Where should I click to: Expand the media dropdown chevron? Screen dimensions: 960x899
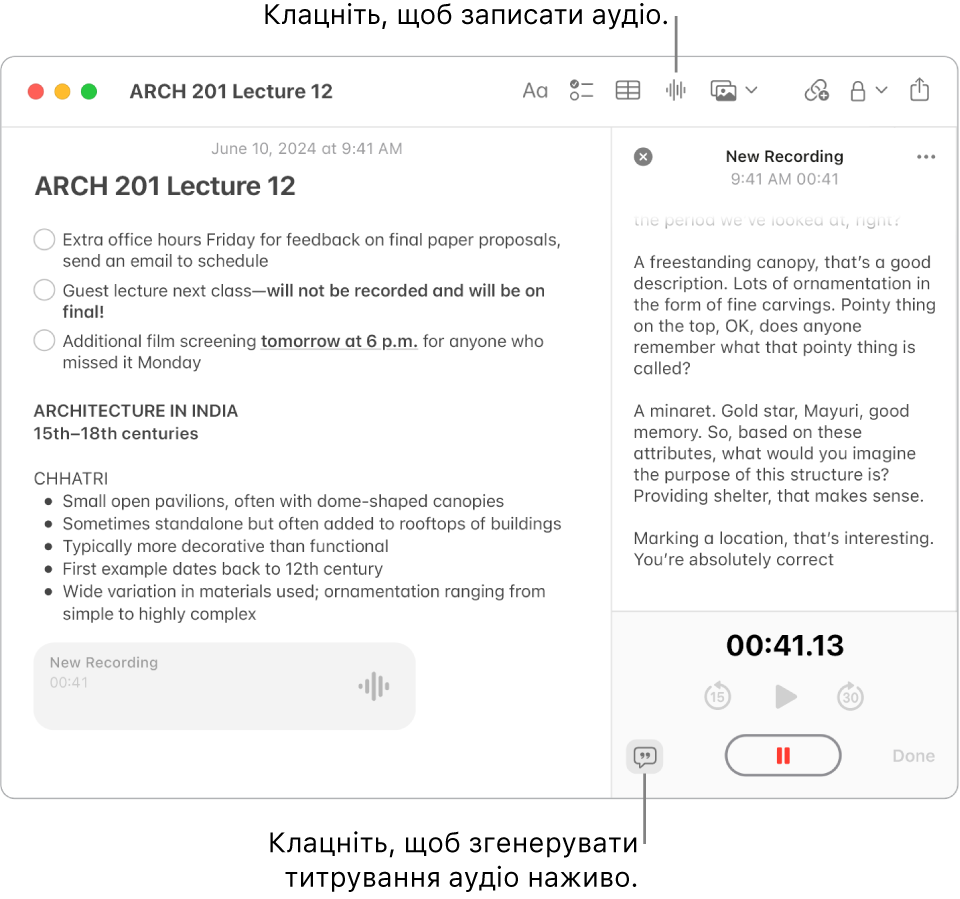[752, 91]
